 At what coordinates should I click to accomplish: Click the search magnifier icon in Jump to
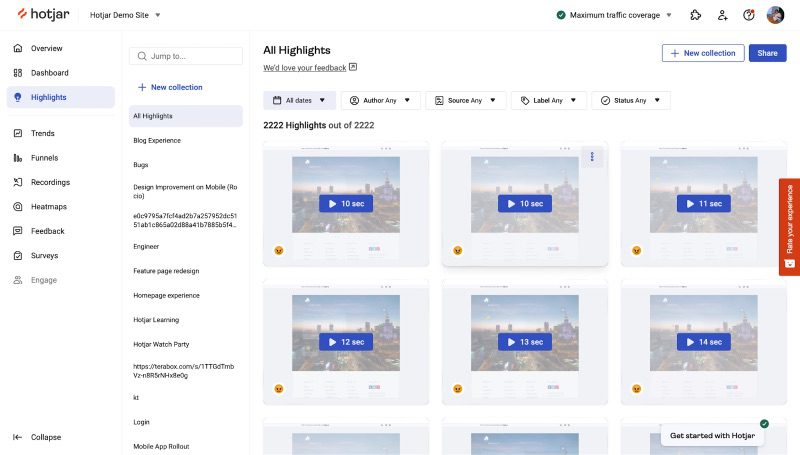(x=142, y=56)
